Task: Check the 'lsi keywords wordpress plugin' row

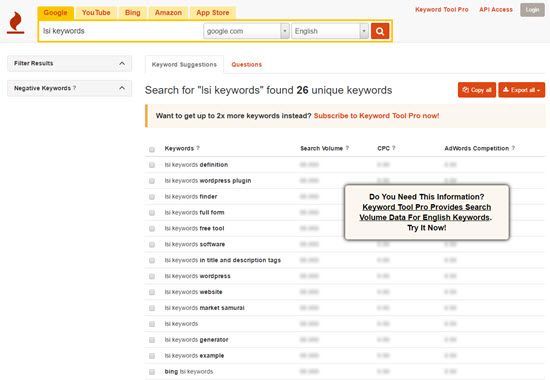Action: point(152,181)
